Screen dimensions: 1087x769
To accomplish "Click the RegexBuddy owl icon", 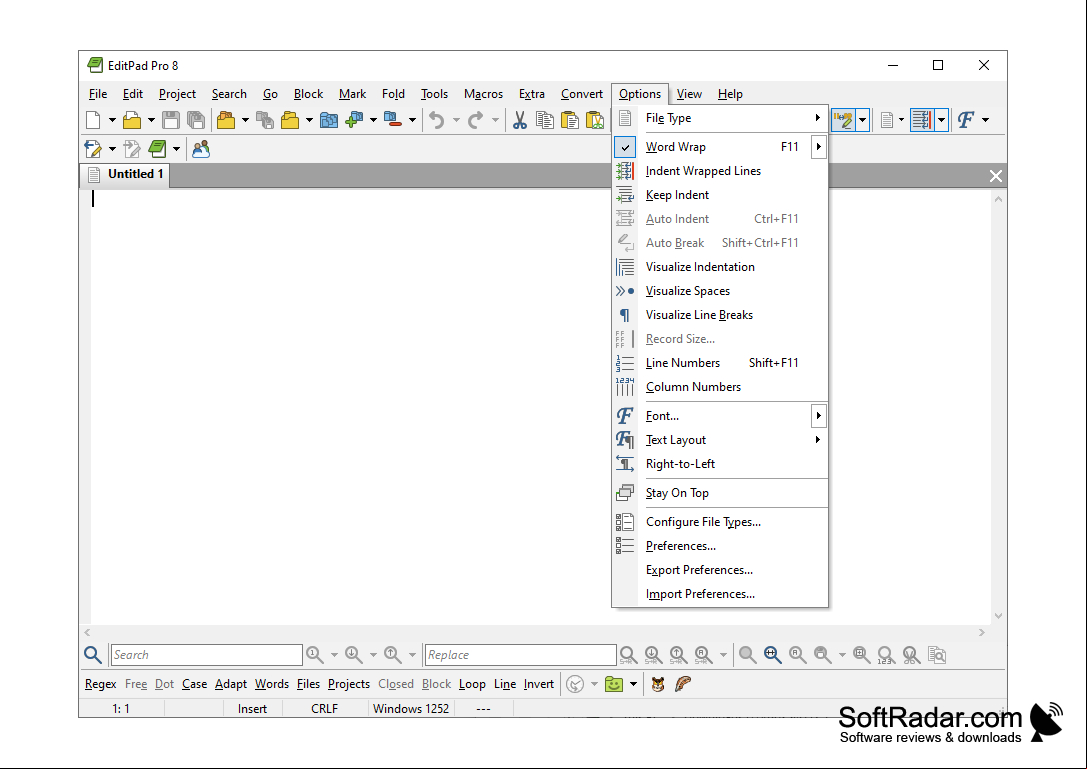I will coord(658,684).
